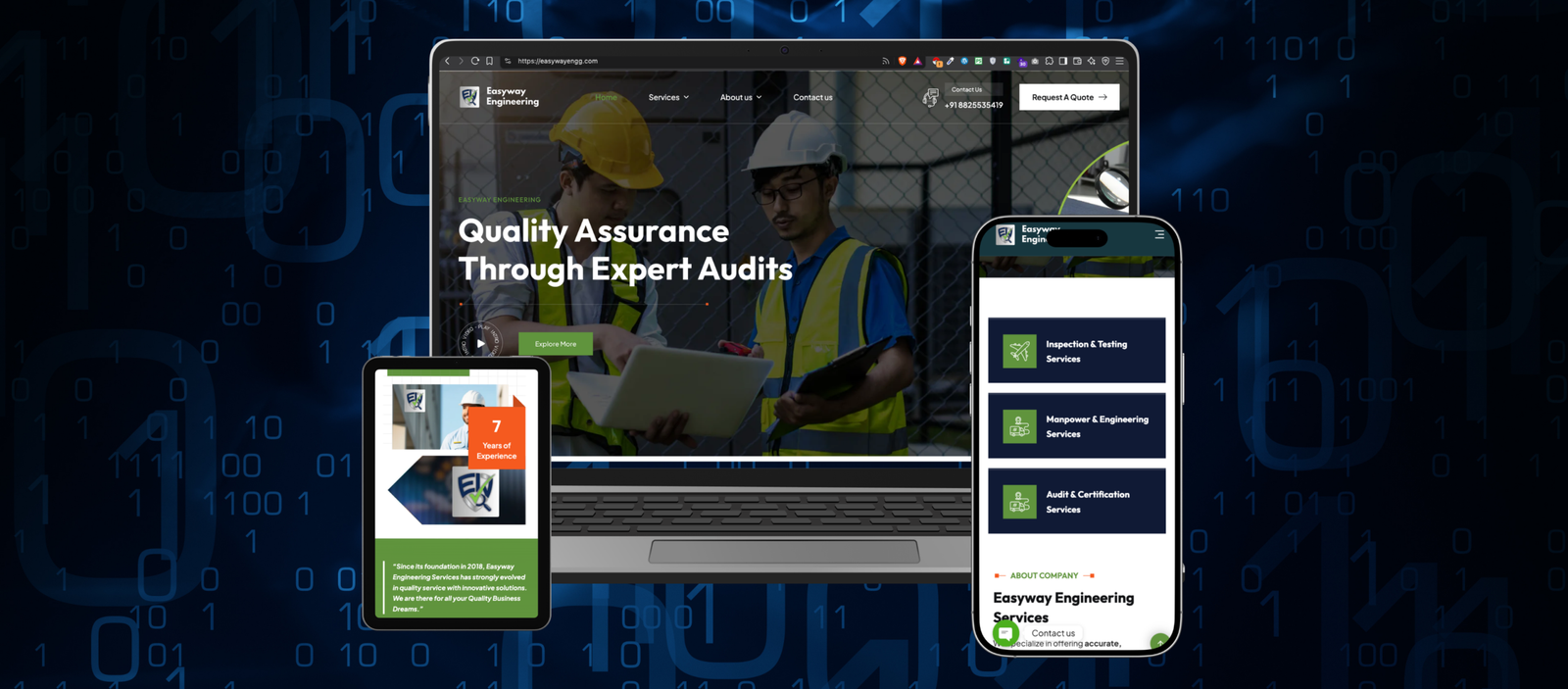The width and height of the screenshot is (1568, 689).
Task: Click the green Explore More button
Action: pos(556,344)
